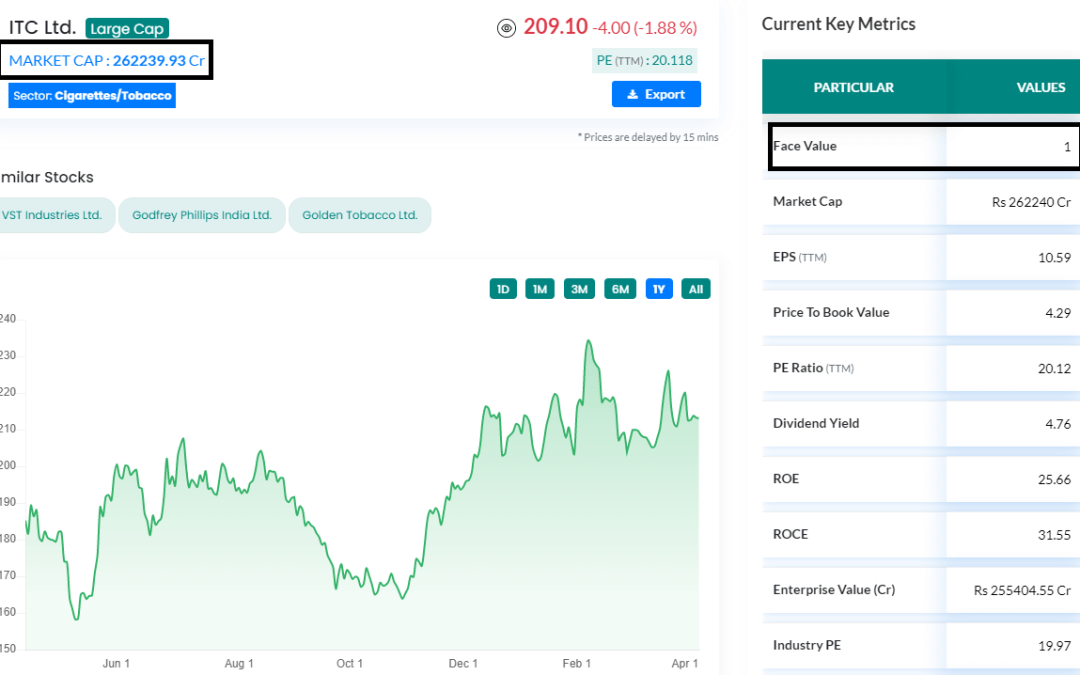
Task: Click the Face Value row label
Action: [804, 146]
